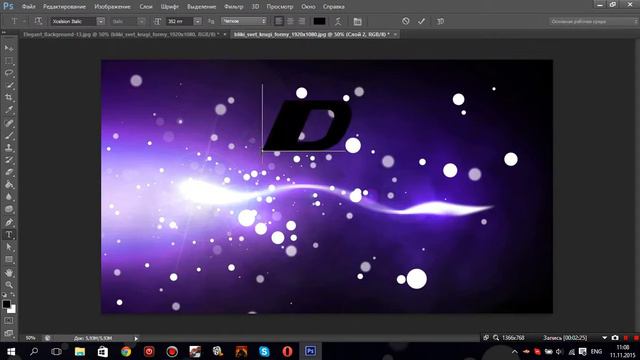The width and height of the screenshot is (640, 360).
Task: Open Google Chrome from the taskbar
Action: click(126, 351)
